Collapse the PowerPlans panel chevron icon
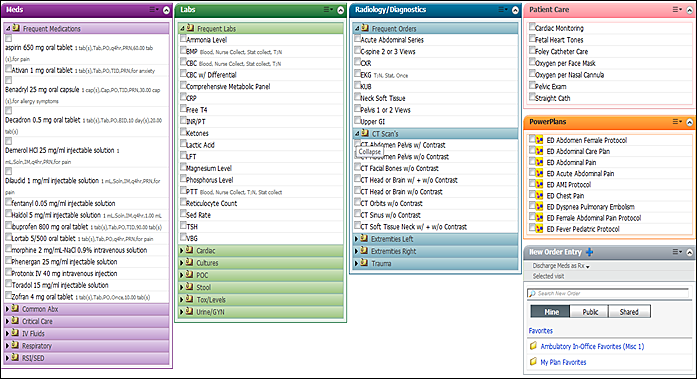Image resolution: width=697 pixels, height=379 pixels. [x=689, y=122]
